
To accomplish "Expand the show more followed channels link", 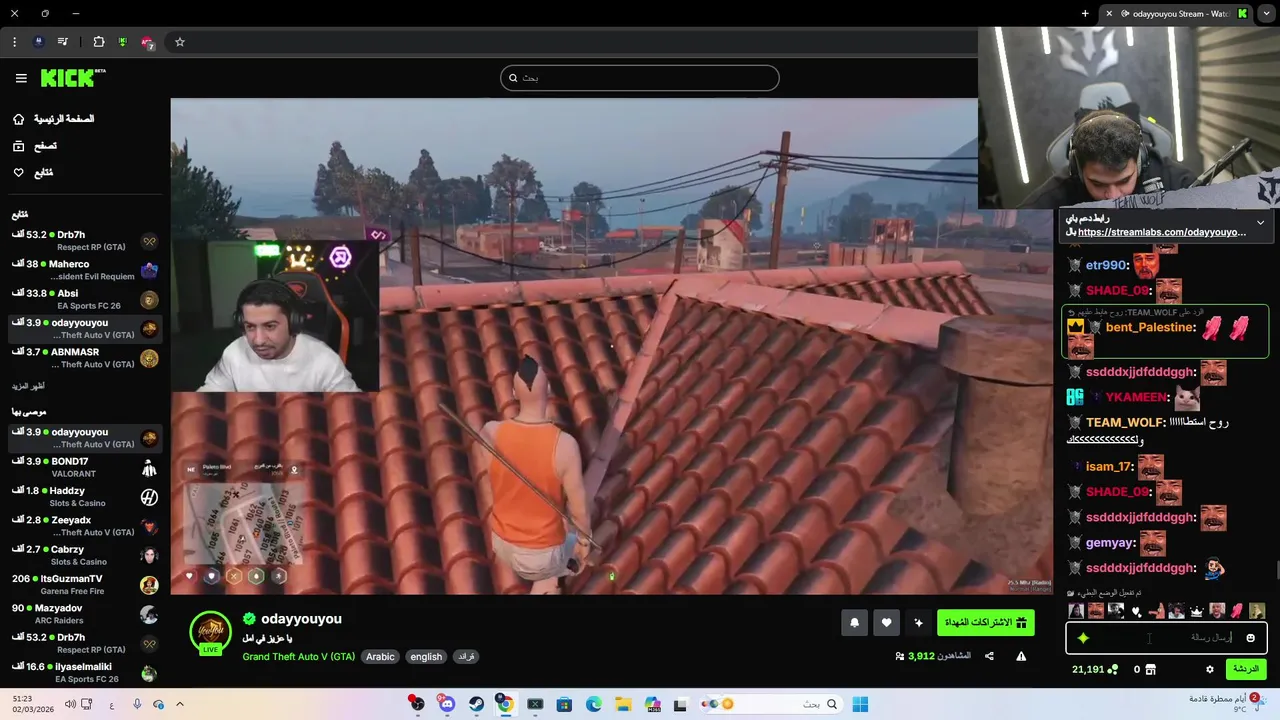I will pyautogui.click(x=28, y=386).
